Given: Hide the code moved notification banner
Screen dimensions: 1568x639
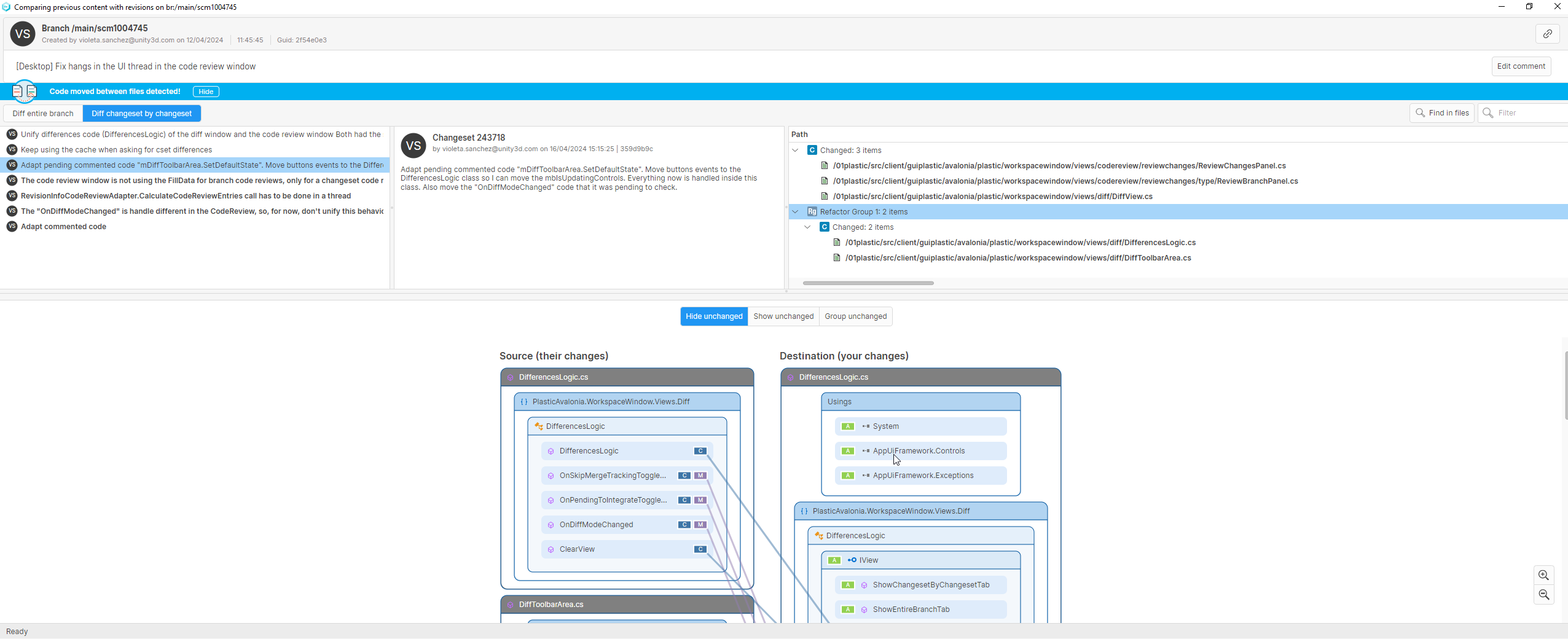Looking at the screenshot, I should [x=205, y=91].
